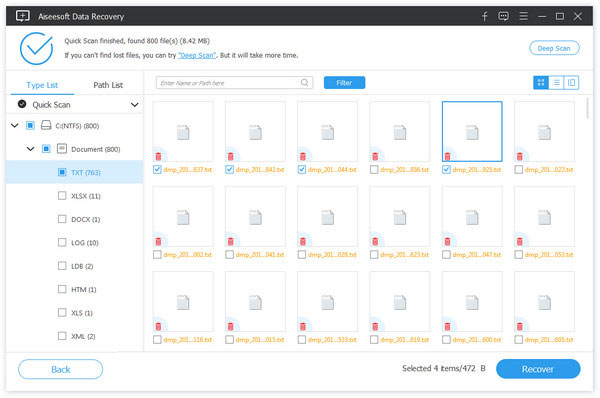Check the DOCX (1) type
The image size is (600, 398).
pos(62,219)
